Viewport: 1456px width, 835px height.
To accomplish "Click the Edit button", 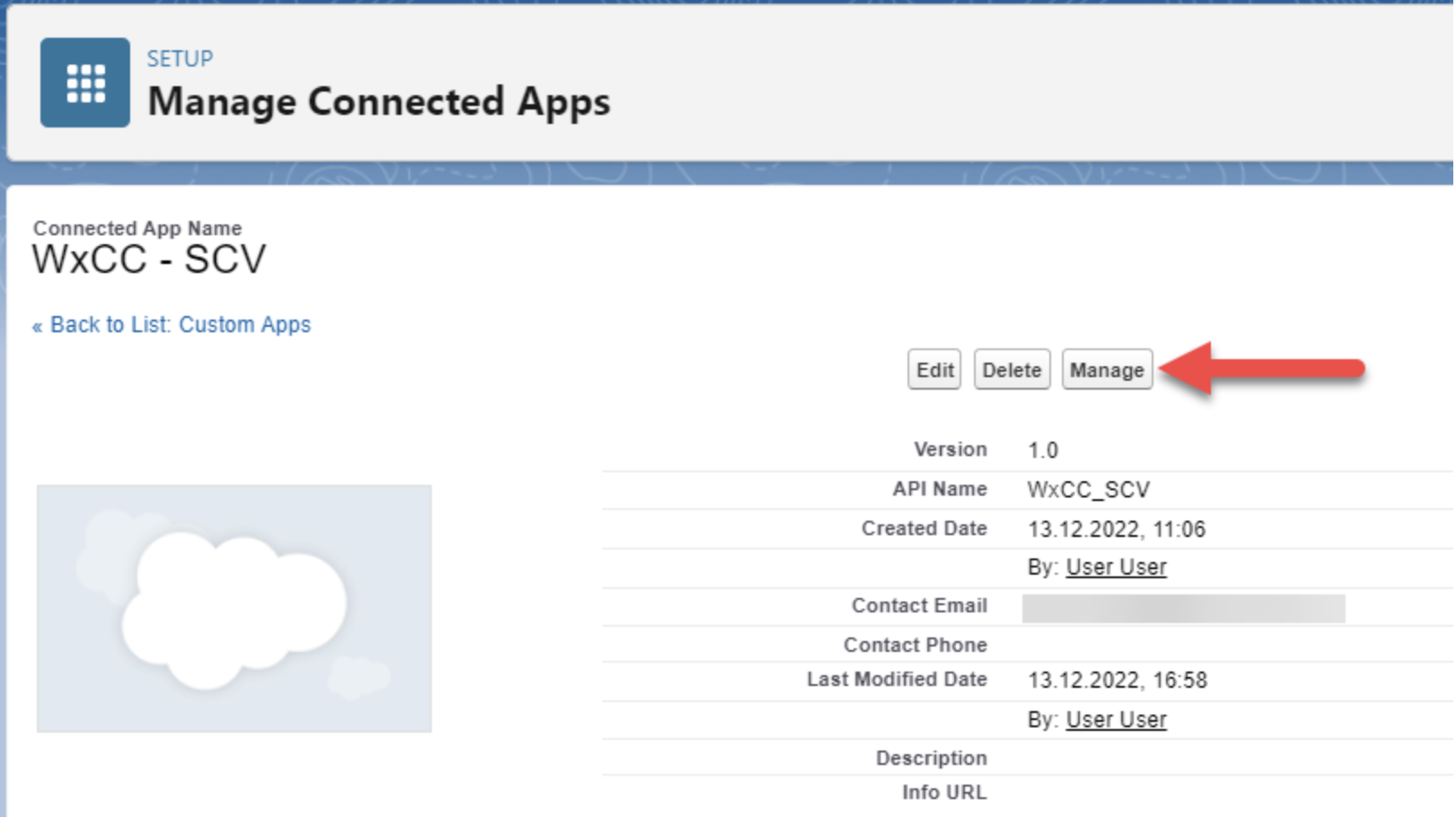I will pos(934,370).
